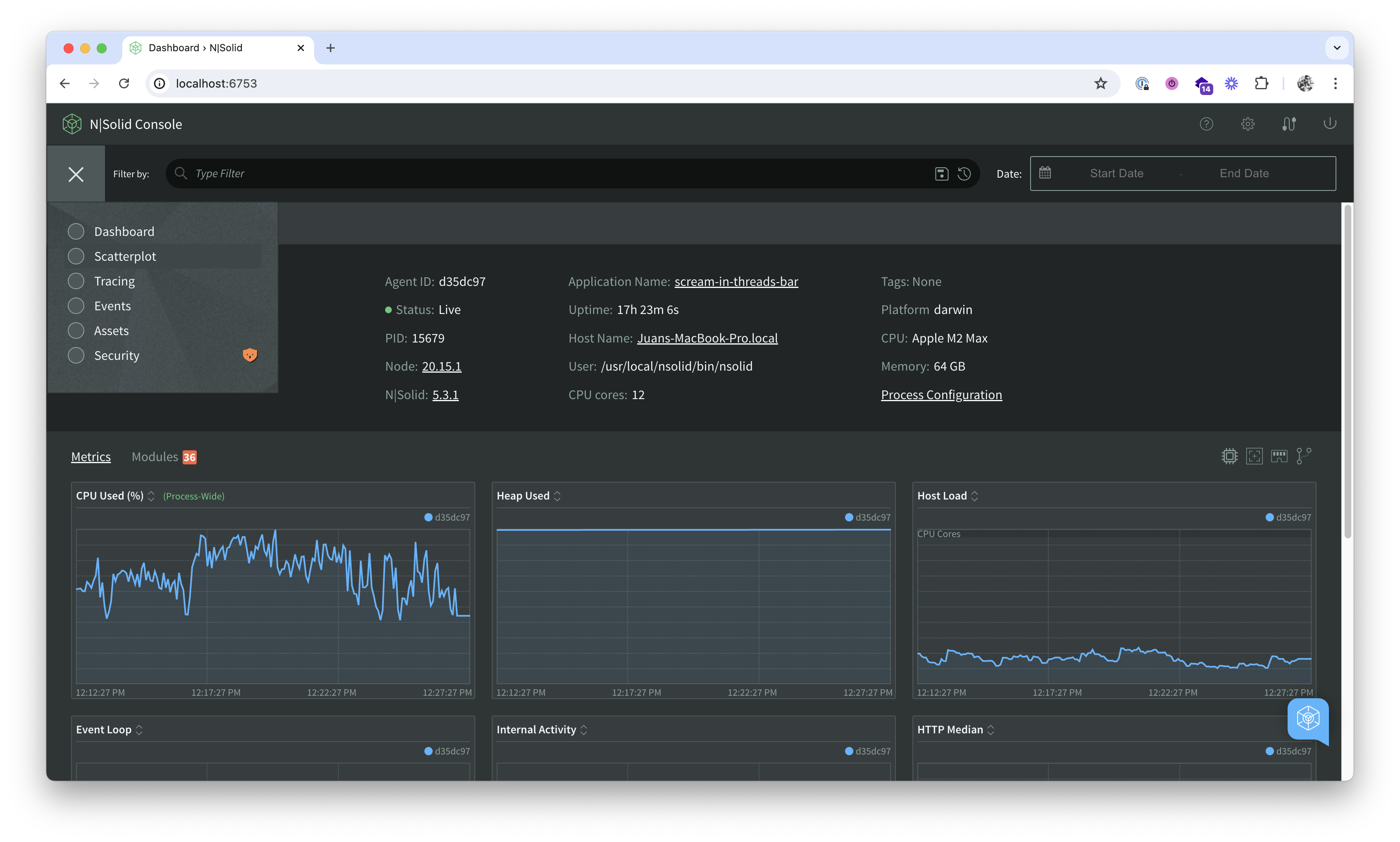Click the Security shield badge icon

(250, 355)
